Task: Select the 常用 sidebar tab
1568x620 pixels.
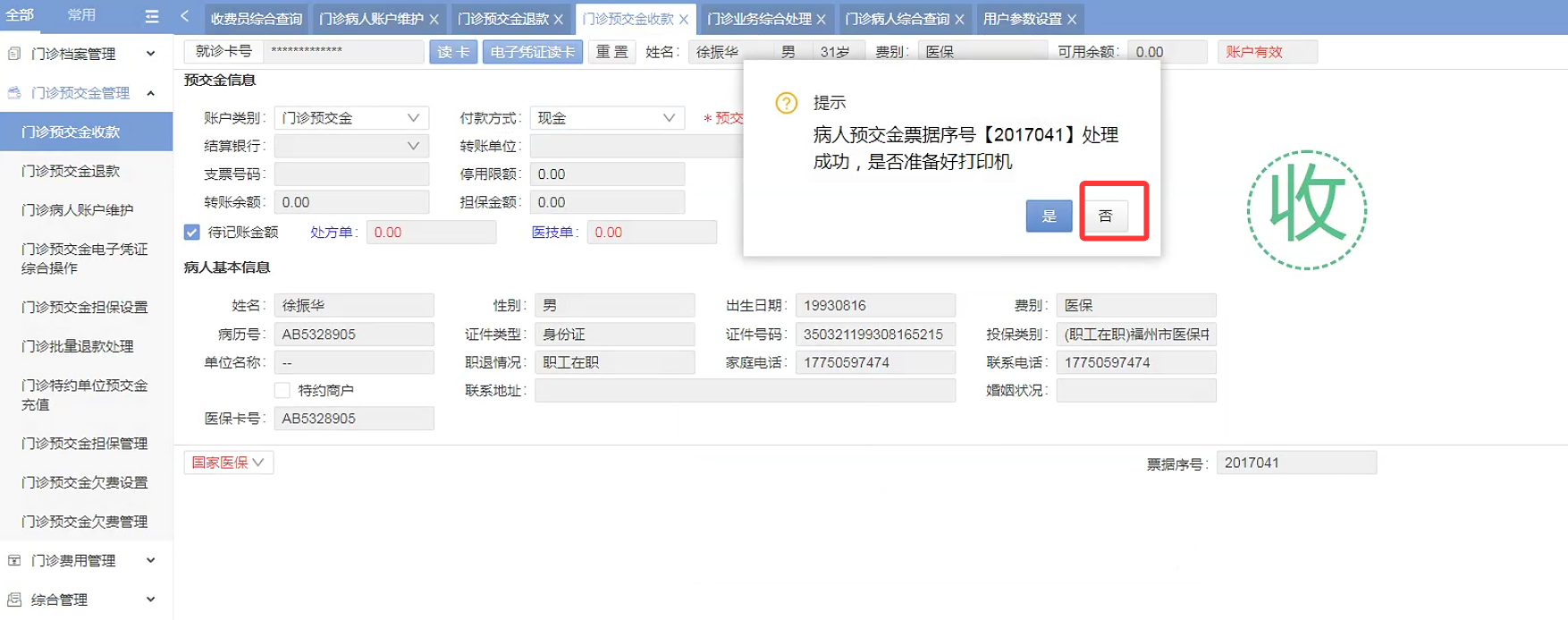Action: point(81,15)
